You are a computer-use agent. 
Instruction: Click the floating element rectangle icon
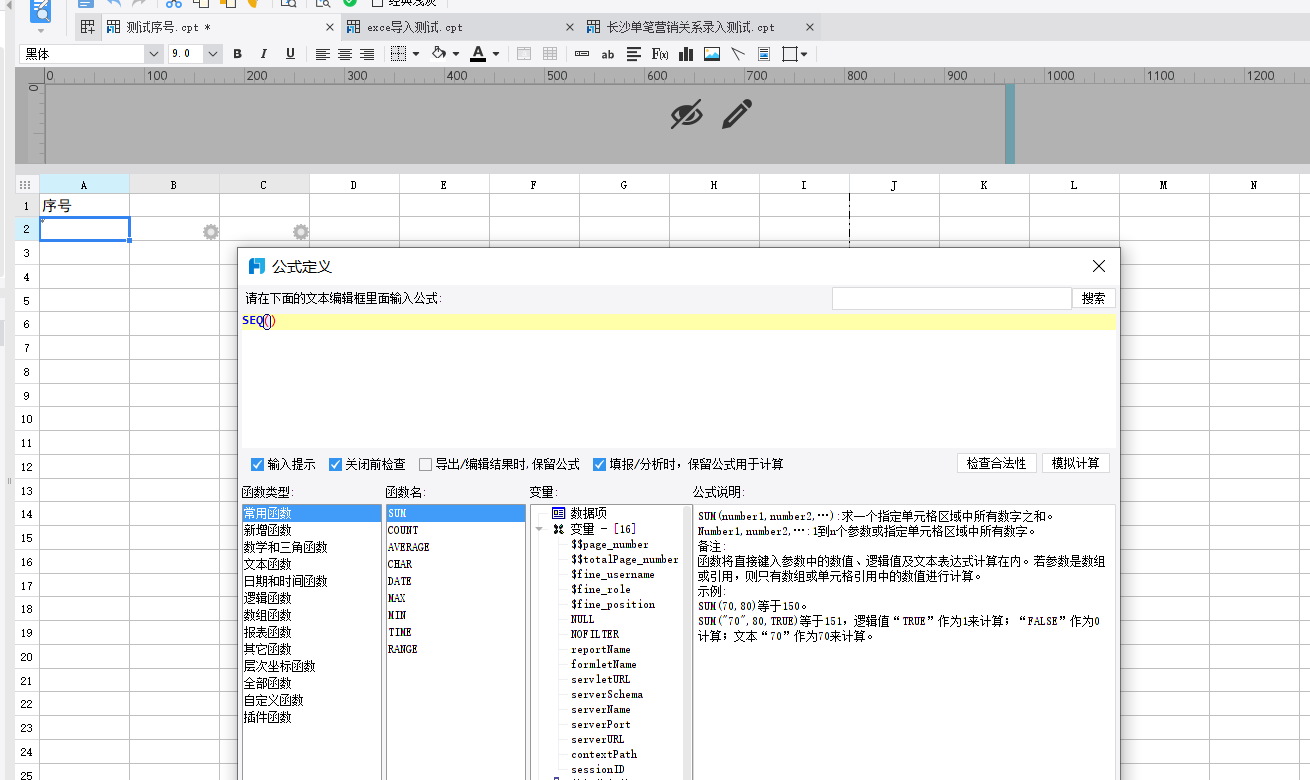click(790, 54)
